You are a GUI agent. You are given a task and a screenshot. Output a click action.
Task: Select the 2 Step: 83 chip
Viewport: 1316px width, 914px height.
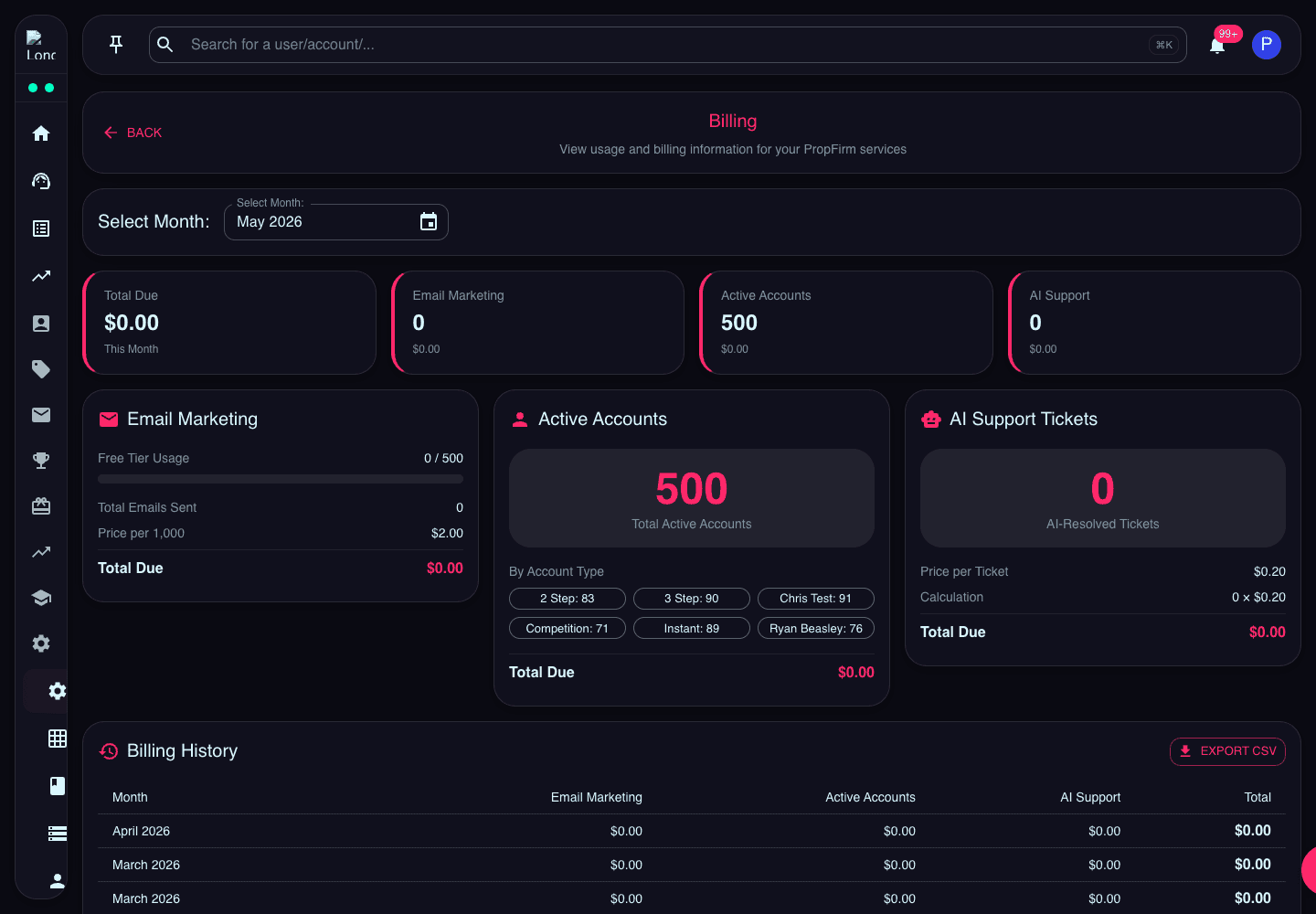[x=568, y=599]
